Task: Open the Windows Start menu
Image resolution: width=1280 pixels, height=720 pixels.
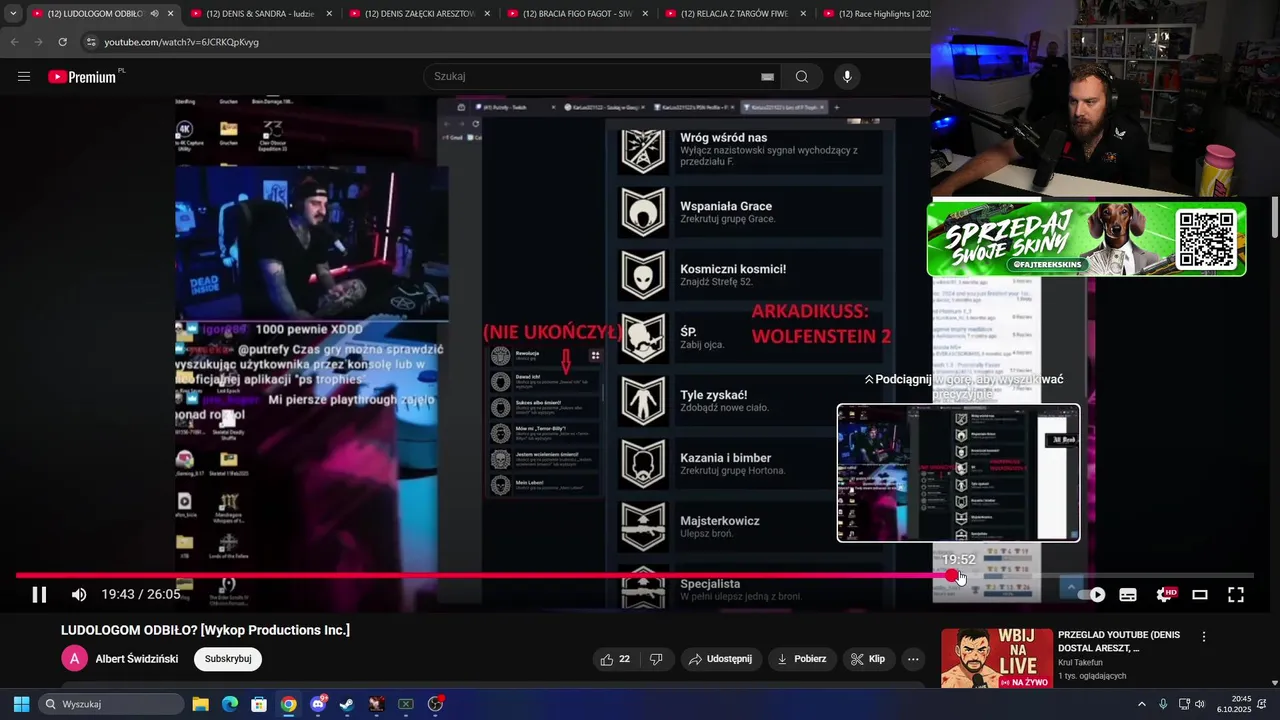Action: [x=21, y=704]
